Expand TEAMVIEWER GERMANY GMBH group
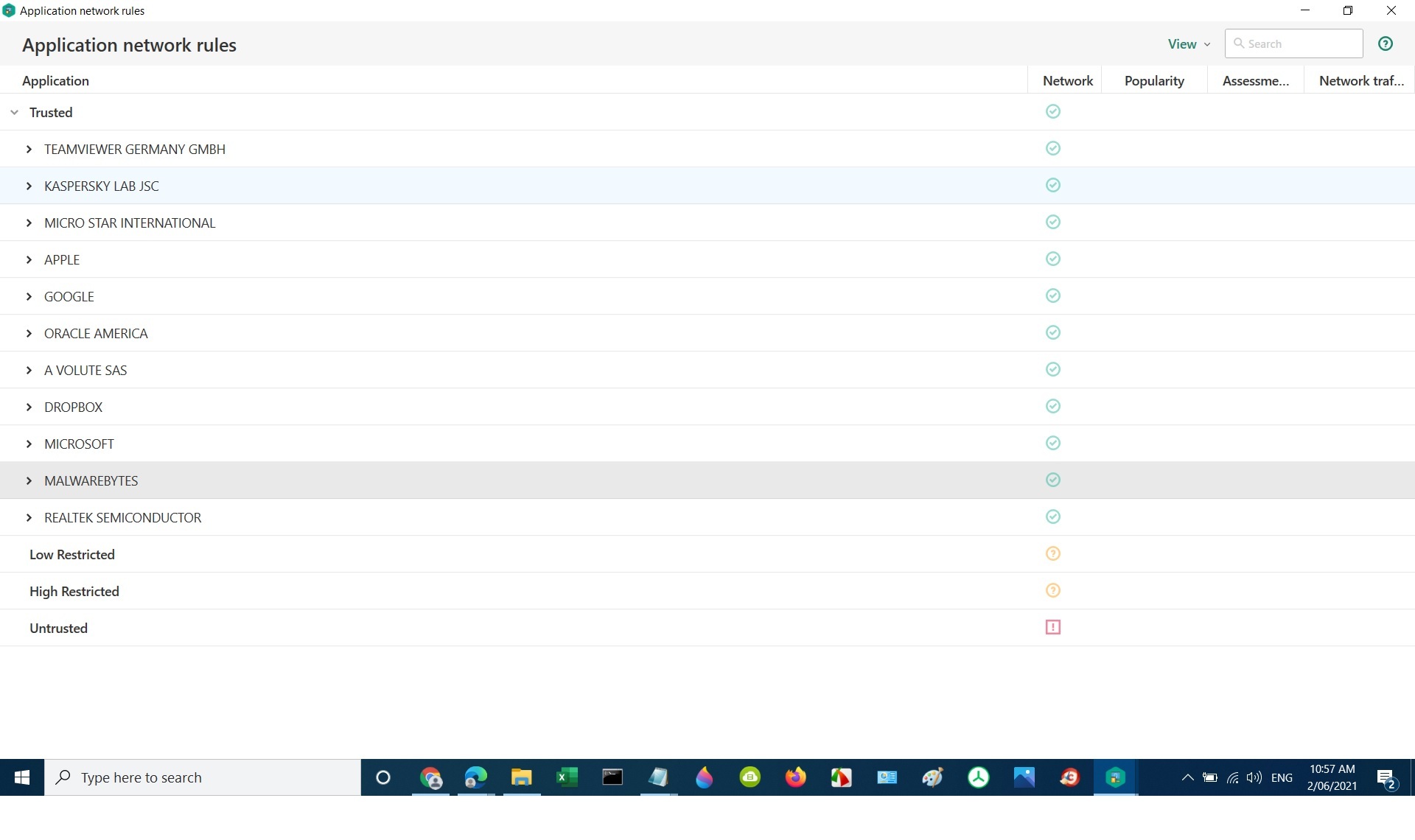This screenshot has width=1415, height=840. (x=29, y=149)
